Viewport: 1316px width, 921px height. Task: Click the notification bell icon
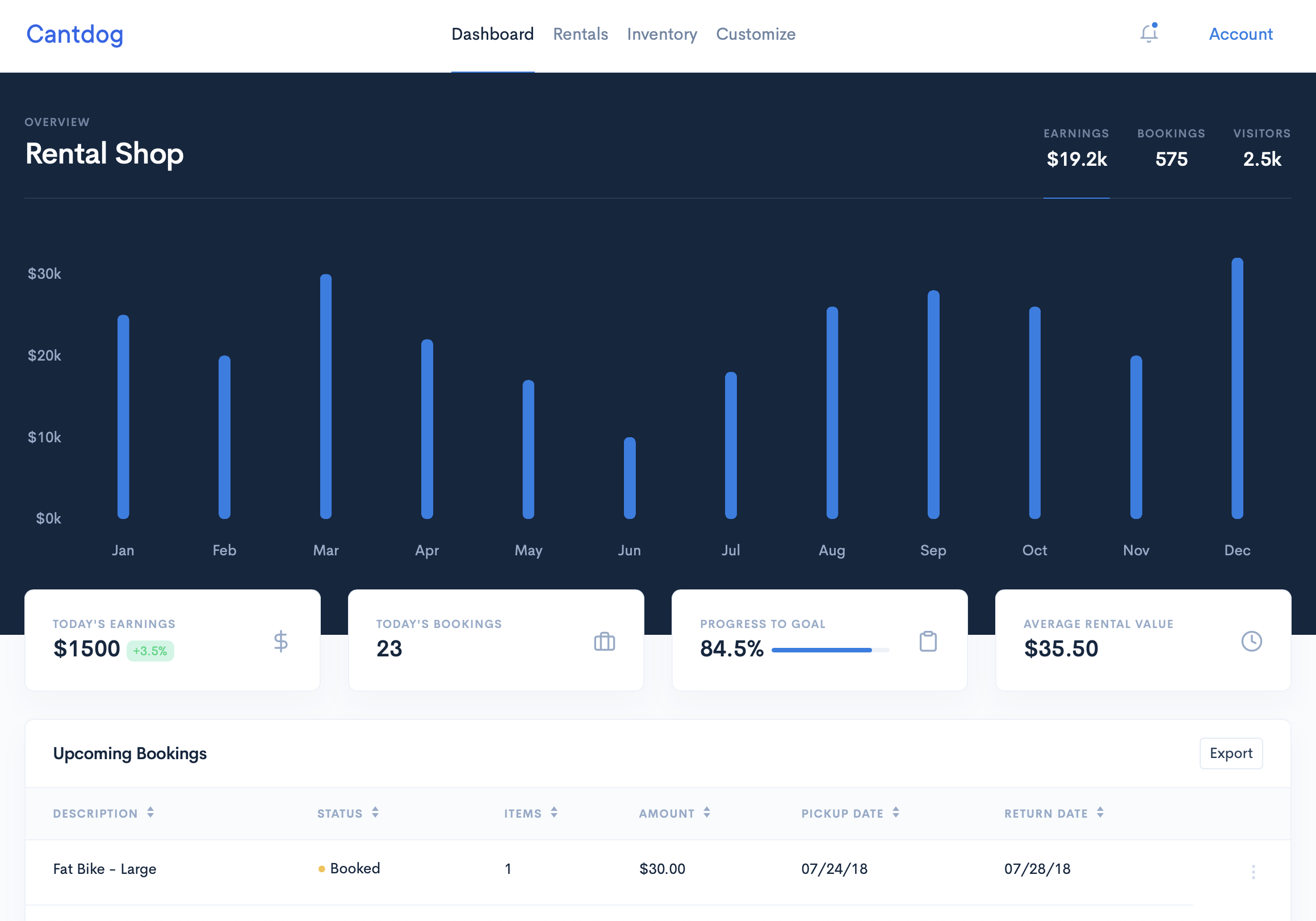1148,34
